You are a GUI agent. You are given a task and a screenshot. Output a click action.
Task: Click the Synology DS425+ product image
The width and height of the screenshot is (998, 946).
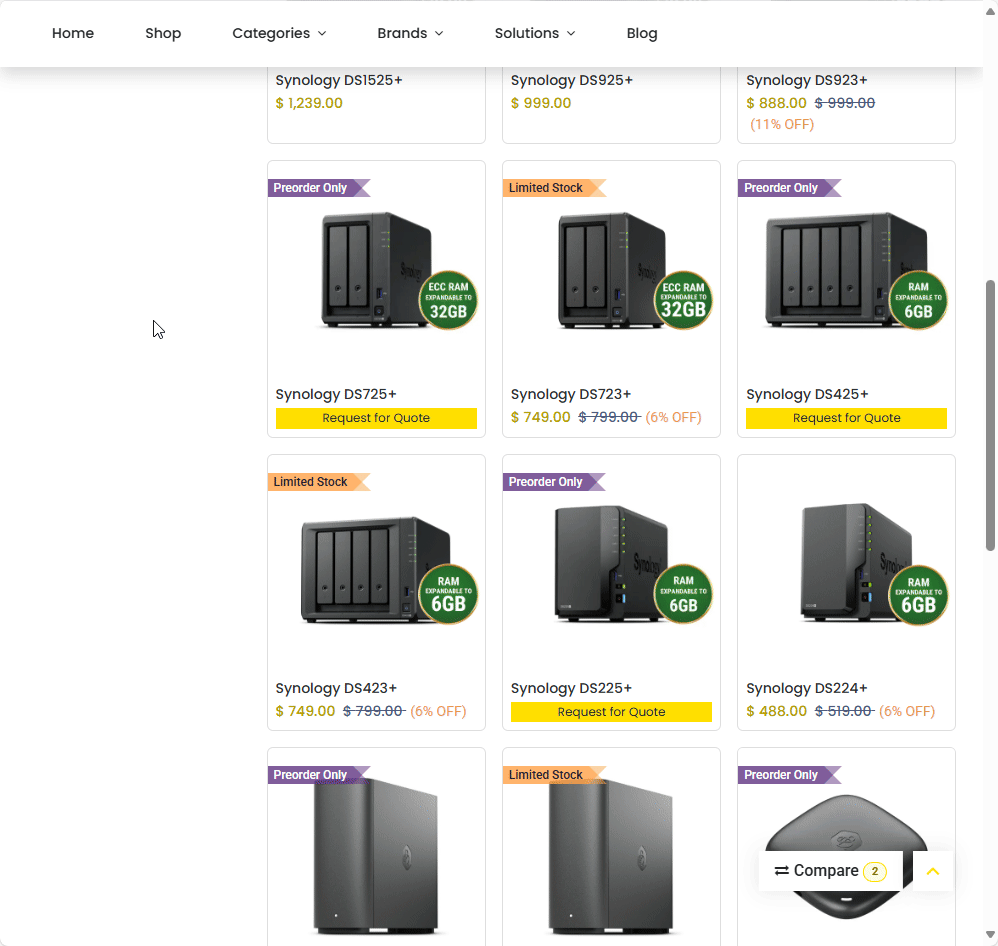click(x=846, y=271)
